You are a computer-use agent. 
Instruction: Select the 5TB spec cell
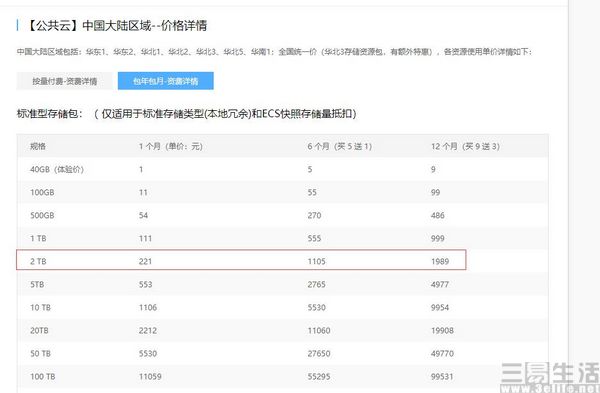pyautogui.click(x=37, y=284)
